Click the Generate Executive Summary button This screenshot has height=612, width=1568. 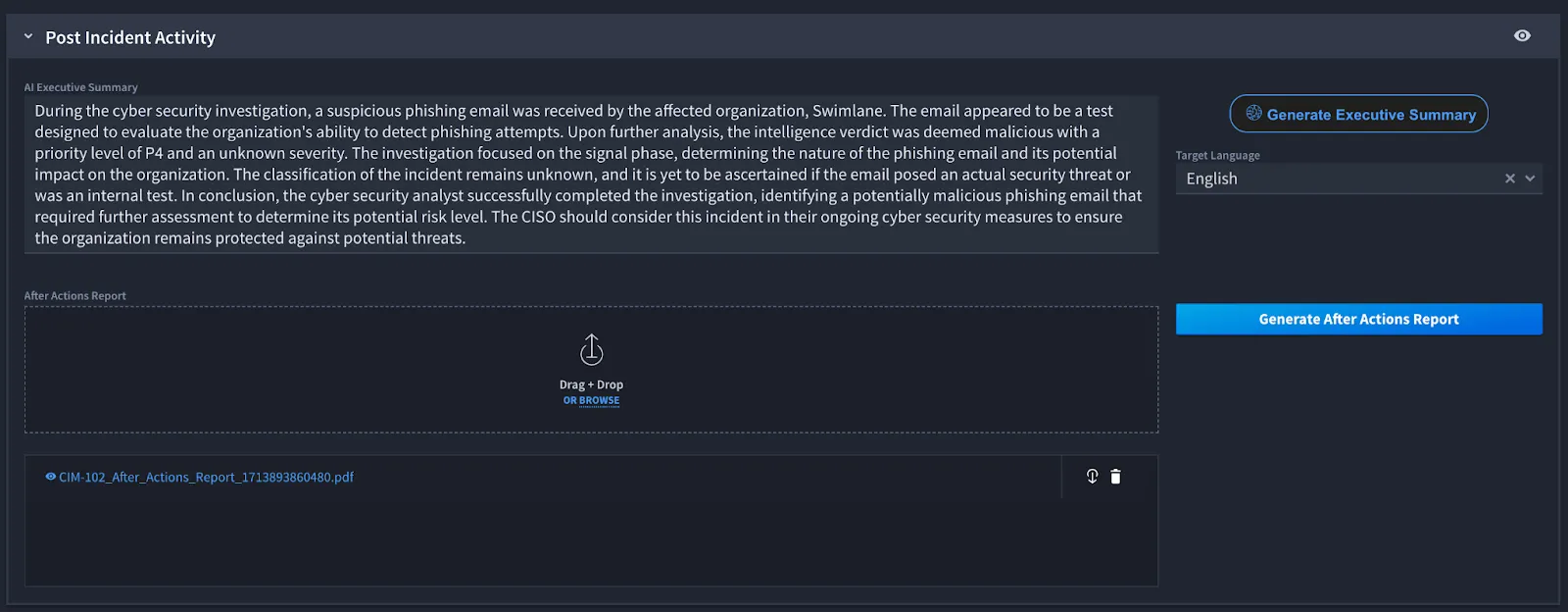(x=1359, y=114)
